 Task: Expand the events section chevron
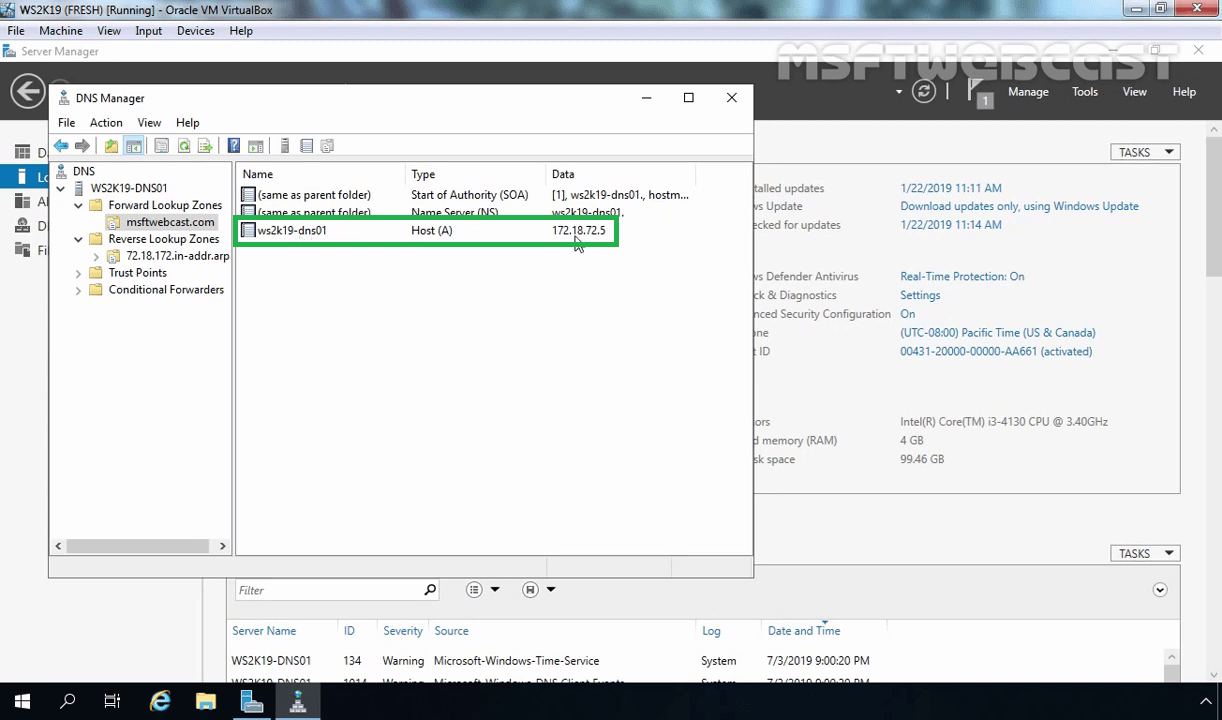pos(1160,590)
